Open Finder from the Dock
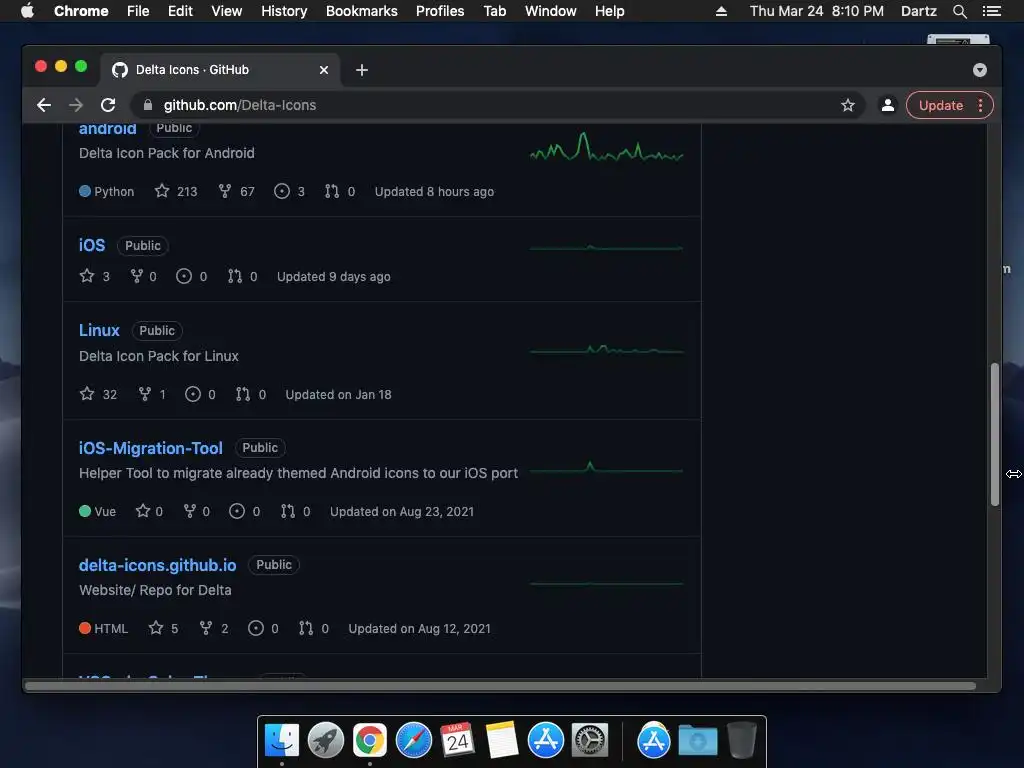The height and width of the screenshot is (768, 1024). pos(282,740)
